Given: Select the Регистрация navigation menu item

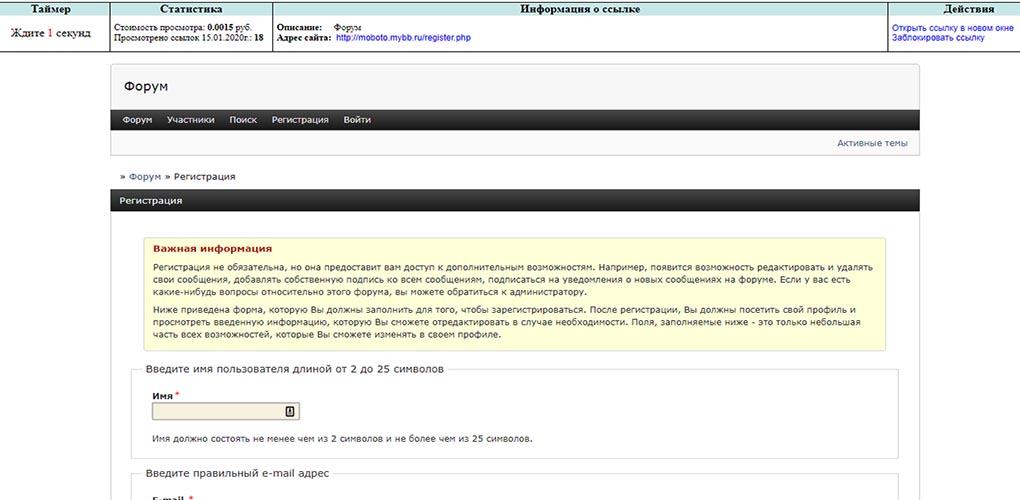Looking at the screenshot, I should pyautogui.click(x=300, y=120).
